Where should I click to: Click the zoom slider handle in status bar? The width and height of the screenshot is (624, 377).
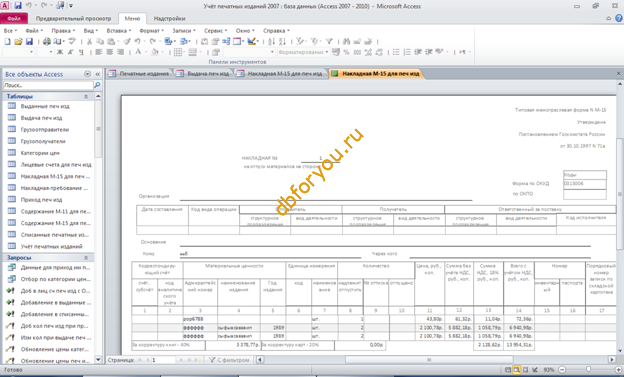click(x=588, y=370)
